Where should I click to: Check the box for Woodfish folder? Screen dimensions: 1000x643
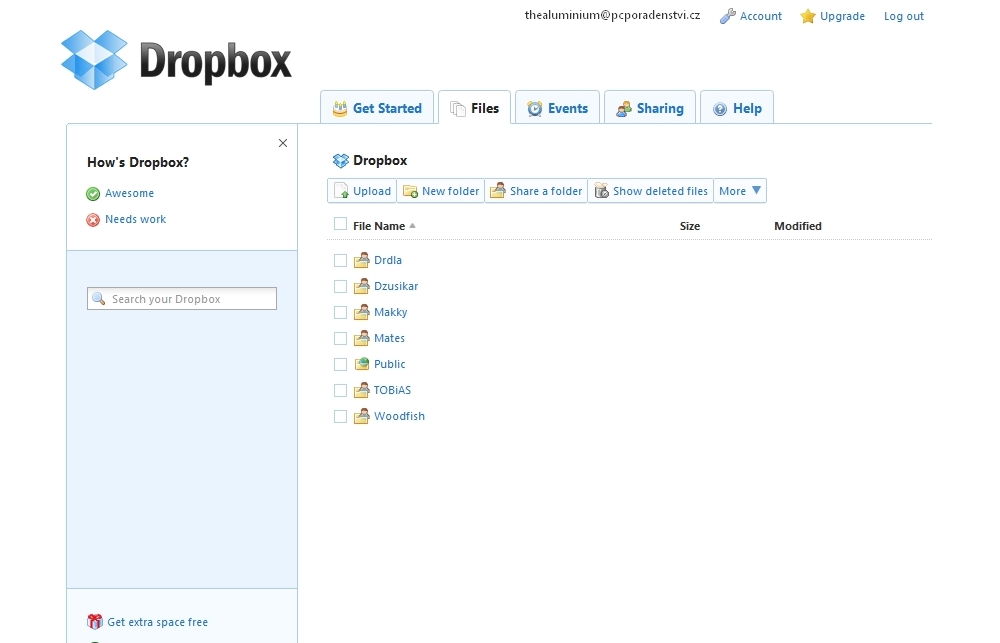[341, 417]
